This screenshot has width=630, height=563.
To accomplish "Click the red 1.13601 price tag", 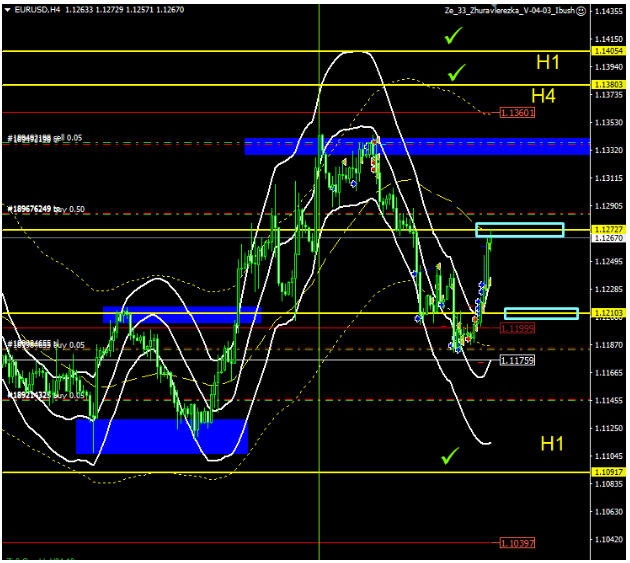I will tap(517, 113).
